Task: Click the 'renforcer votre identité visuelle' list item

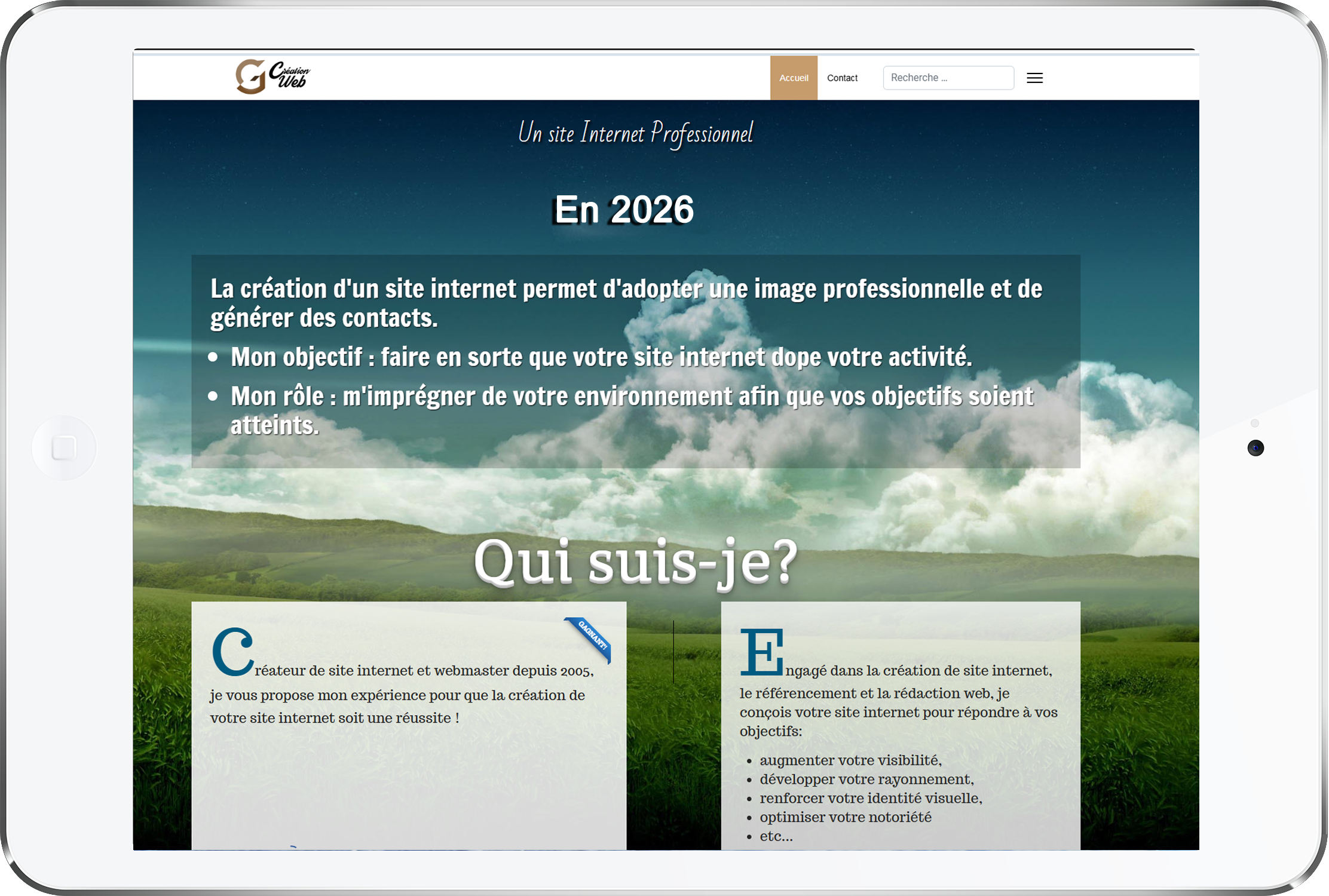Action: [871, 798]
